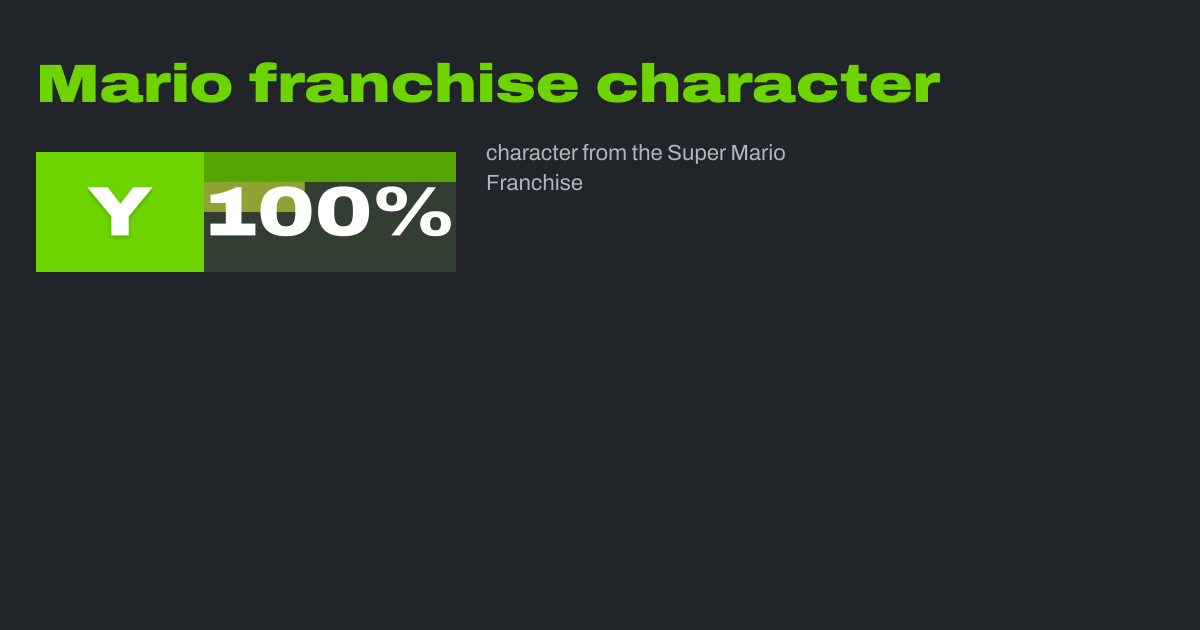Click the percent sign after 100

pos(421,212)
